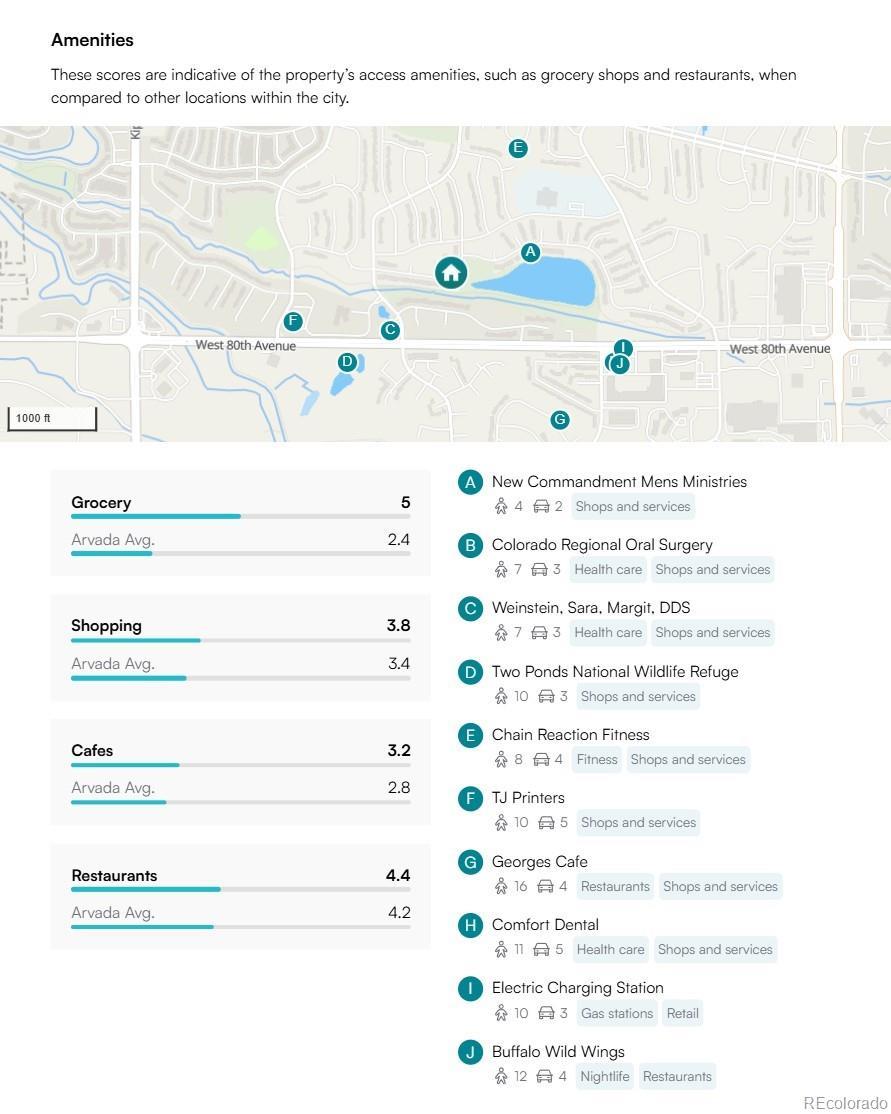The height and width of the screenshot is (1114, 891).
Task: Select the Buffalo Wild Wings entry
Action: tap(557, 1052)
